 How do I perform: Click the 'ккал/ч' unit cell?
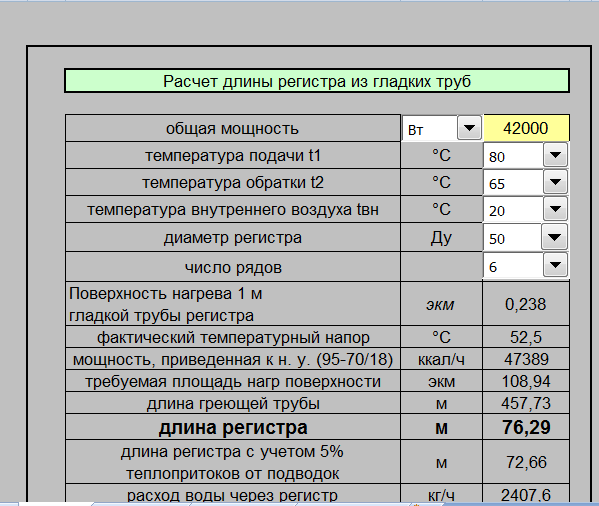click(441, 359)
